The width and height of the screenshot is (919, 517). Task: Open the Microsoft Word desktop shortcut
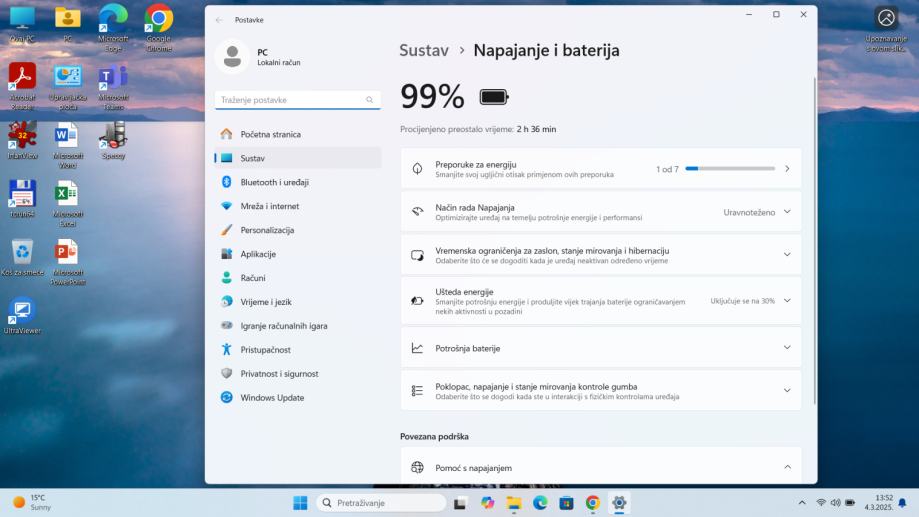pos(67,144)
